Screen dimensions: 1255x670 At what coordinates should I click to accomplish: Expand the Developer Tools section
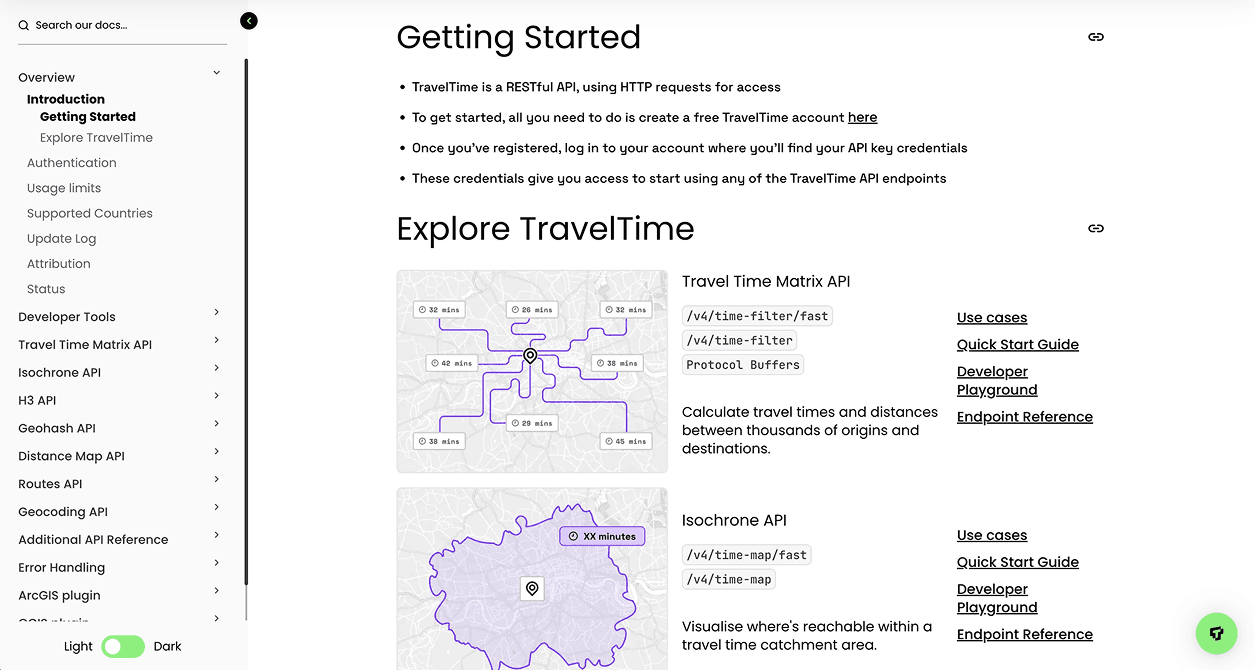pos(216,313)
